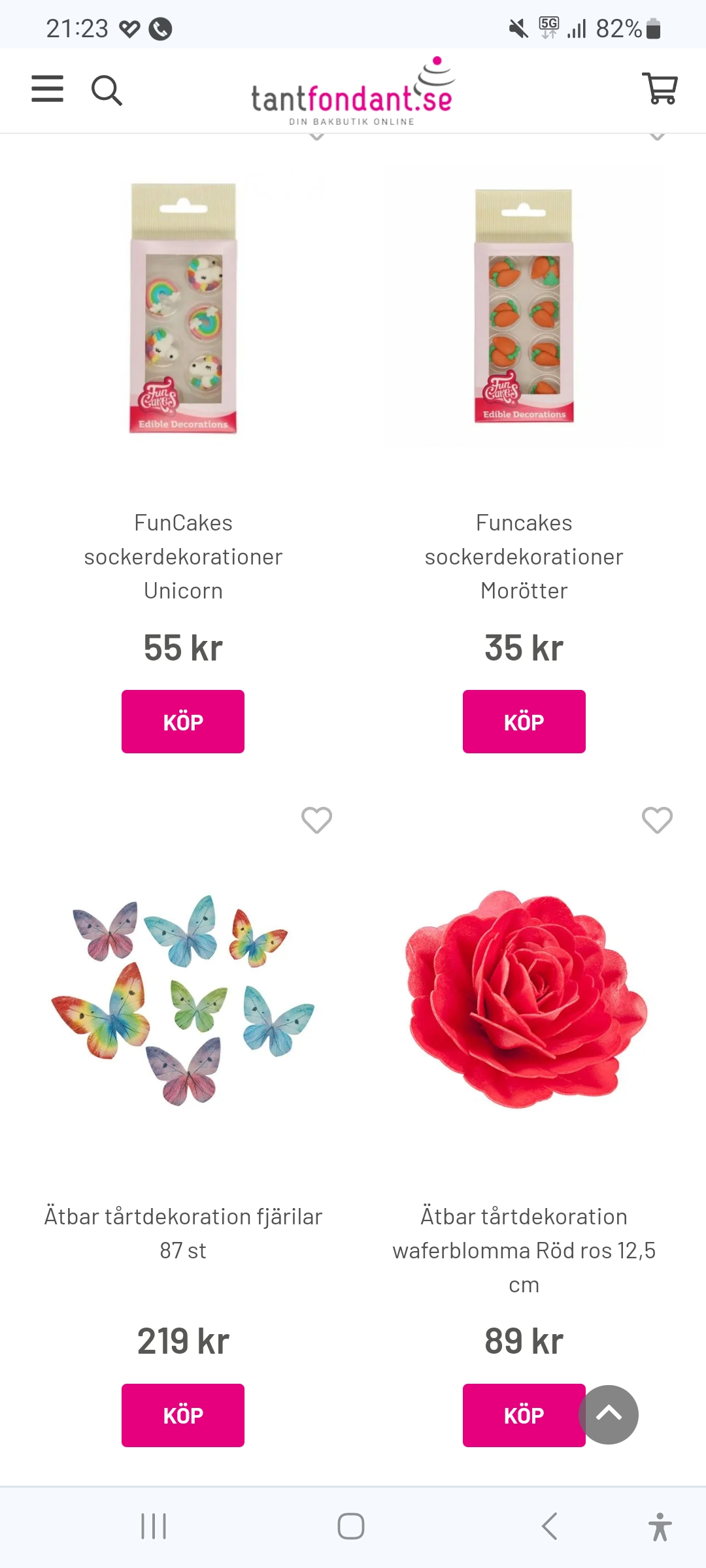Favorite the red rose wafer flower
This screenshot has height=1568, width=706.
click(657, 820)
